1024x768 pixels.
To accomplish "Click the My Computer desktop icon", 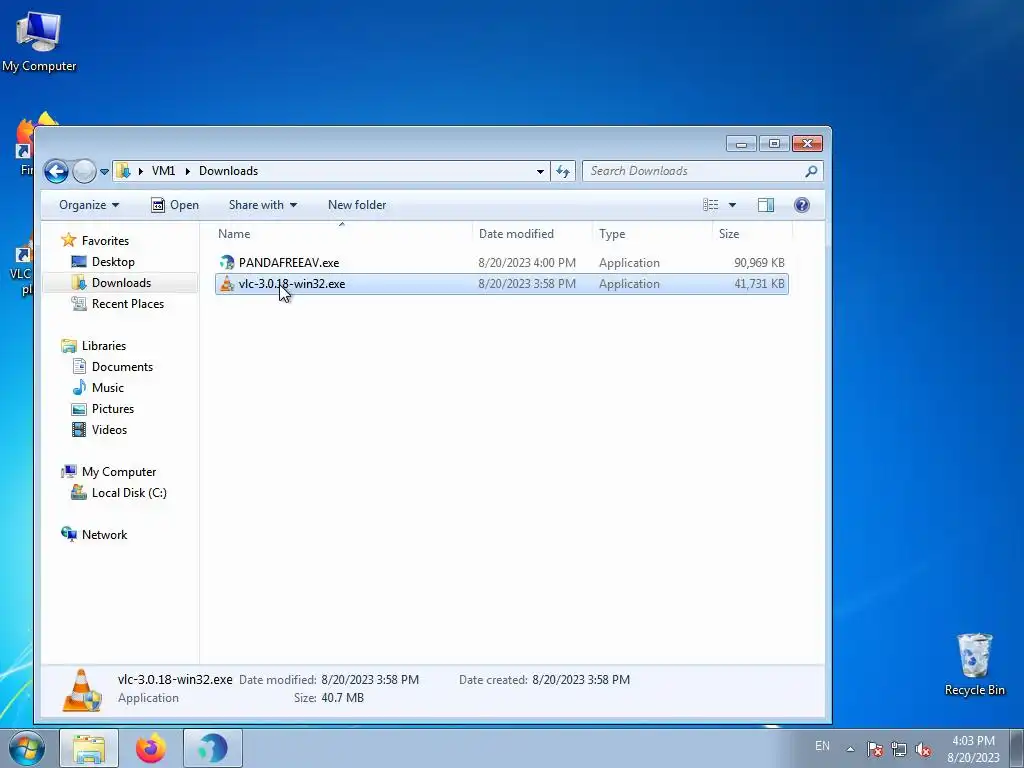I will click(39, 31).
